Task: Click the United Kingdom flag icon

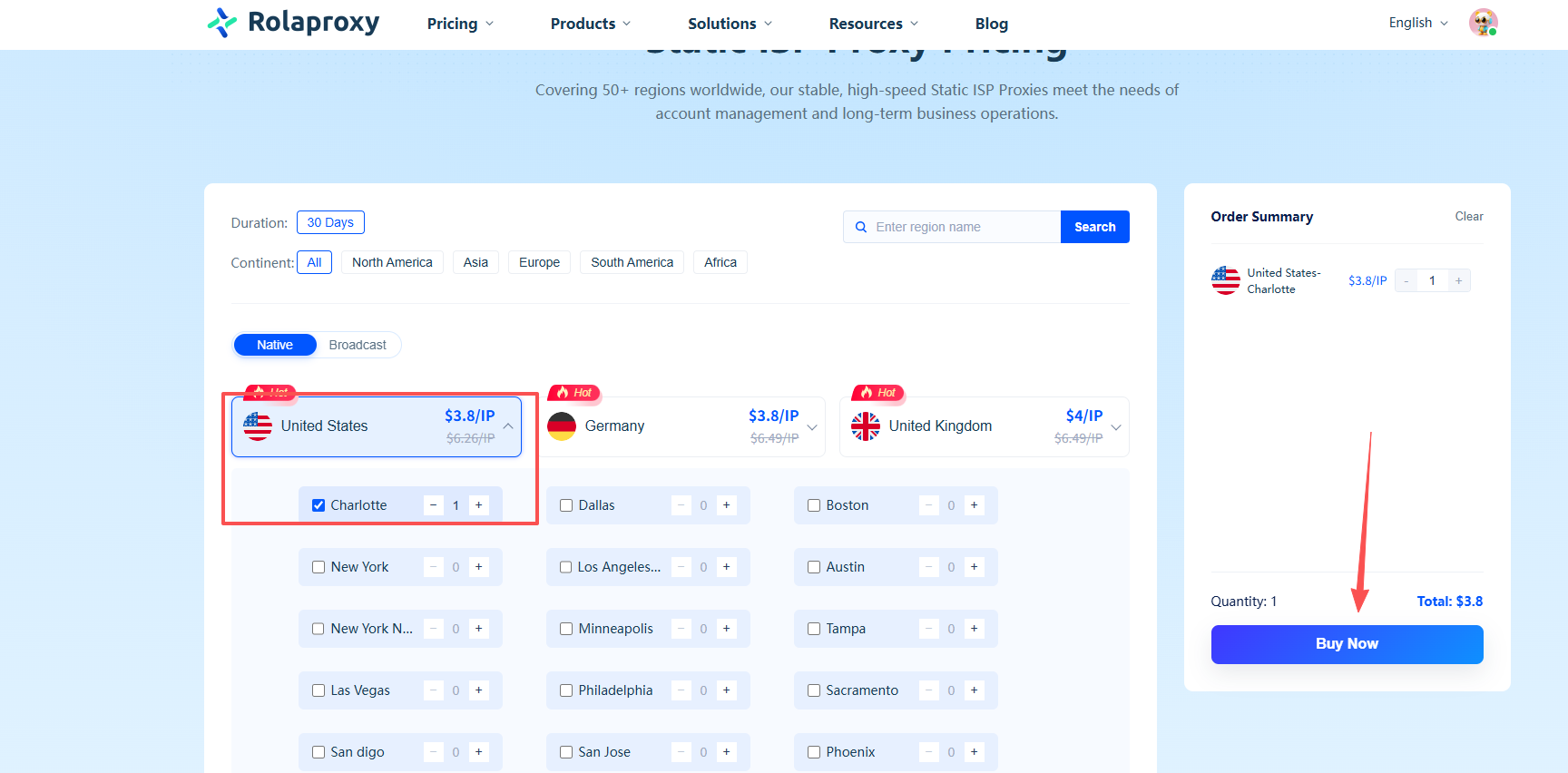Action: pyautogui.click(x=866, y=426)
